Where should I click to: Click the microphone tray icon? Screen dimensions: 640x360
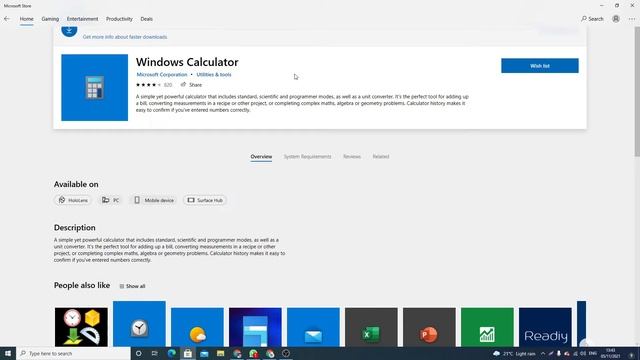click(x=559, y=353)
